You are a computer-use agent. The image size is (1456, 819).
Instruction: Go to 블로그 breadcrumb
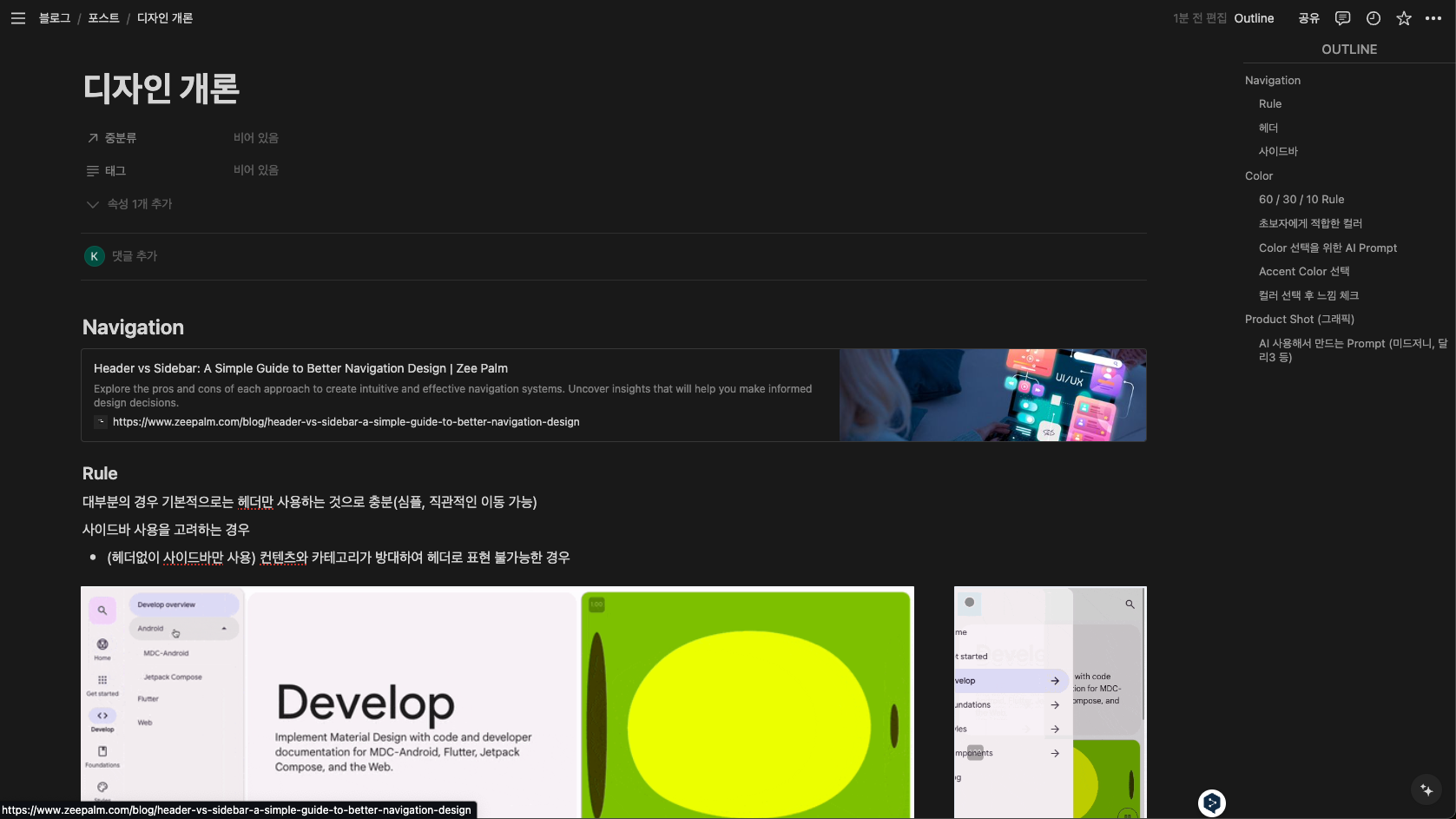pos(54,18)
